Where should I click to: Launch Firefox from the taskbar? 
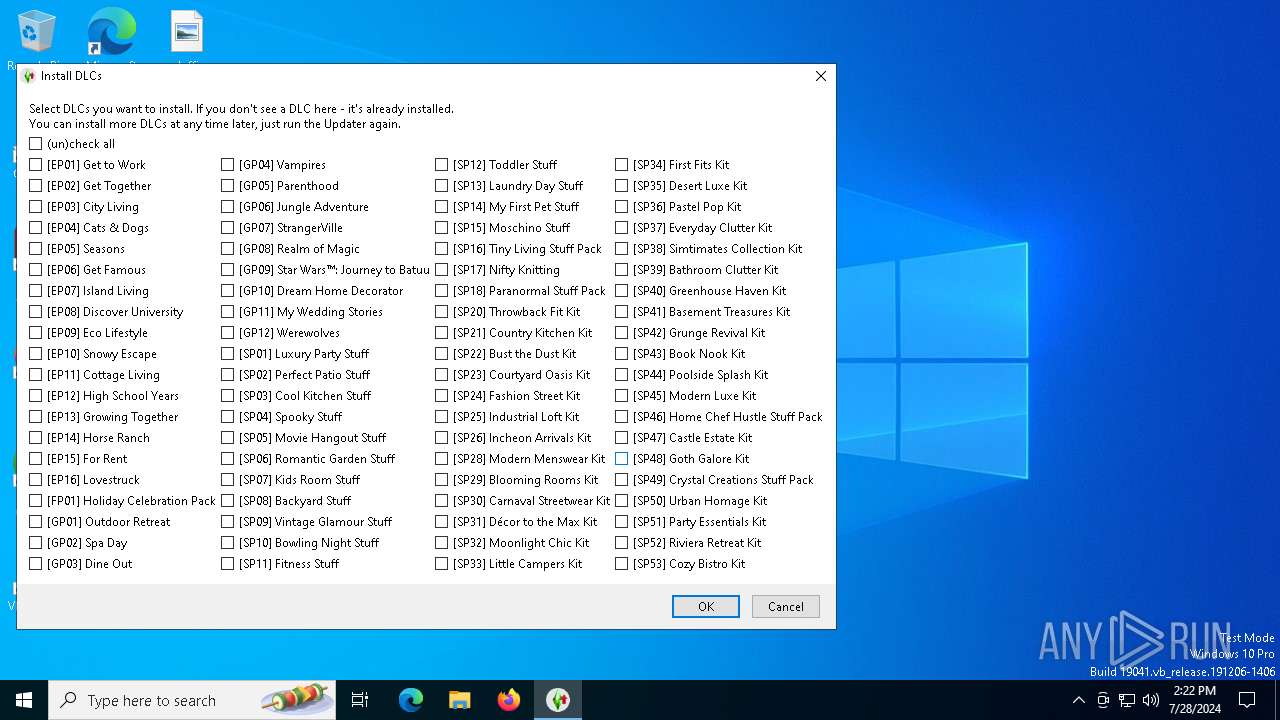(509, 700)
